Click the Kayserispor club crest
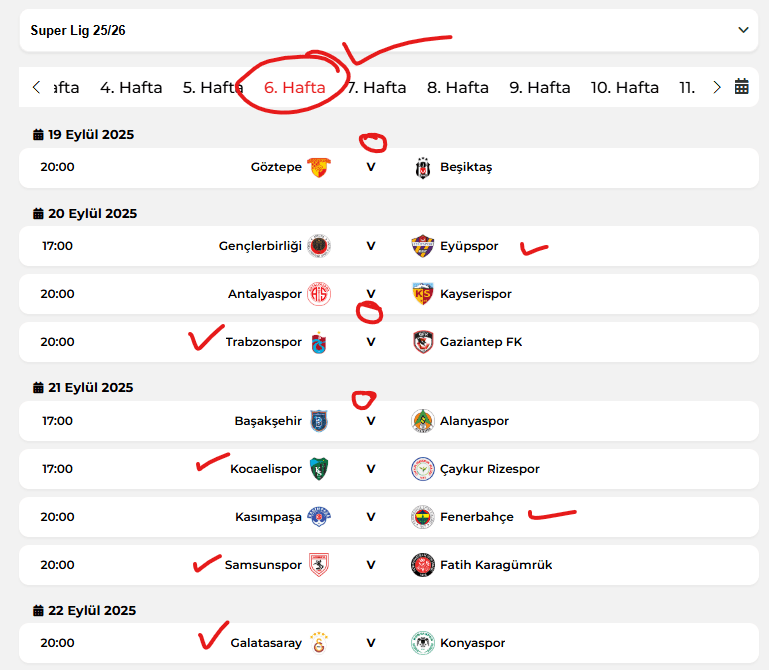769x670 pixels. pyautogui.click(x=422, y=294)
